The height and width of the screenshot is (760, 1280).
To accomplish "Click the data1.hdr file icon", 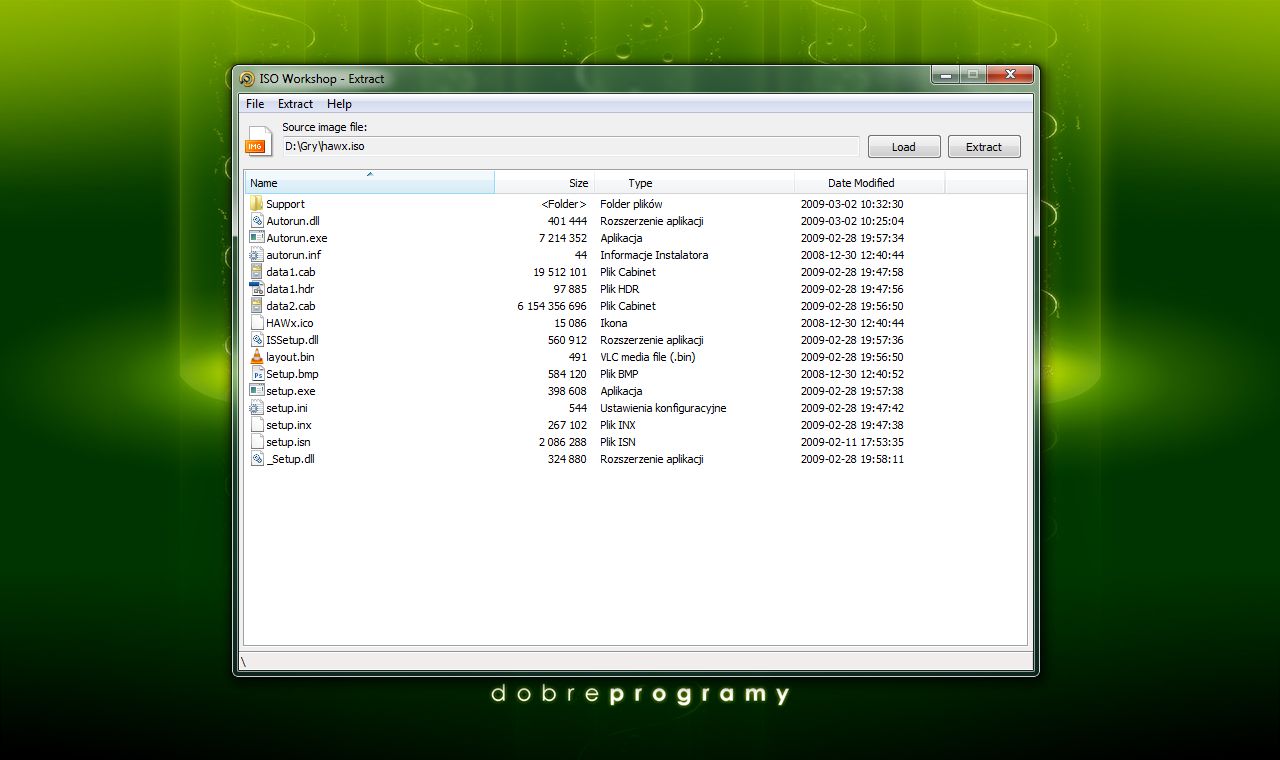I will (257, 289).
